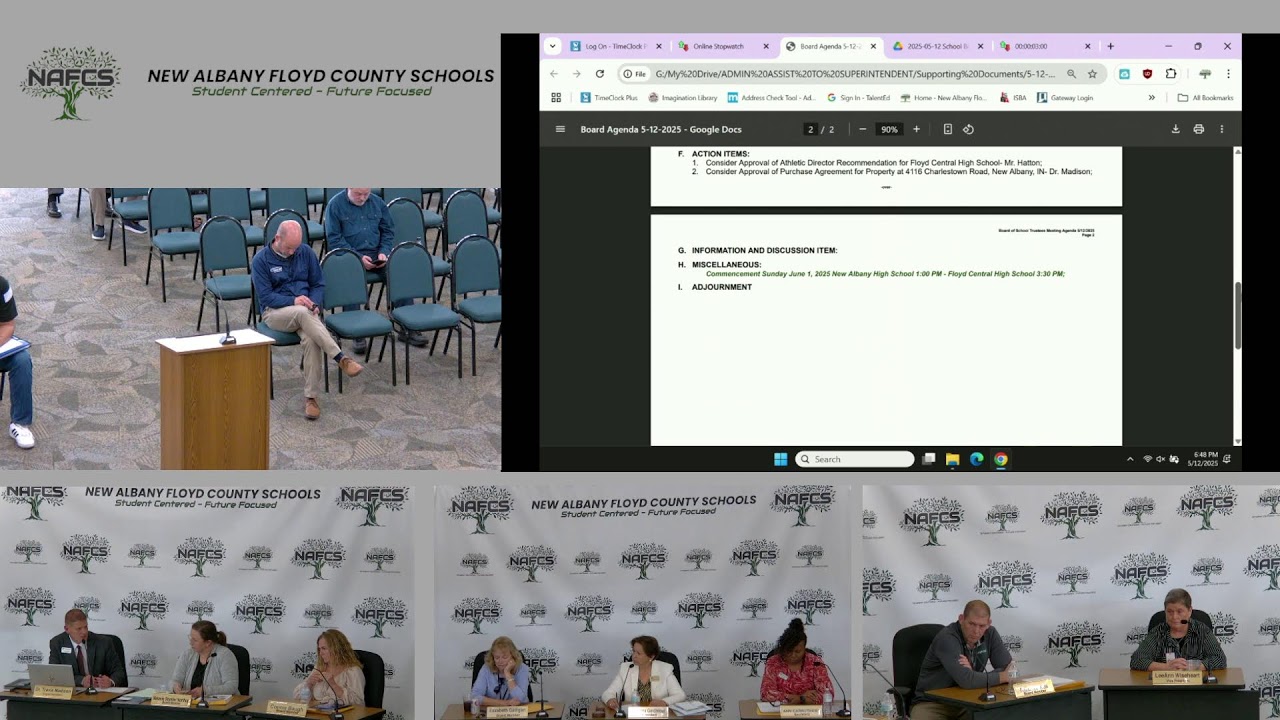
Task: Open TimeClock Plus bookmark
Action: (608, 98)
